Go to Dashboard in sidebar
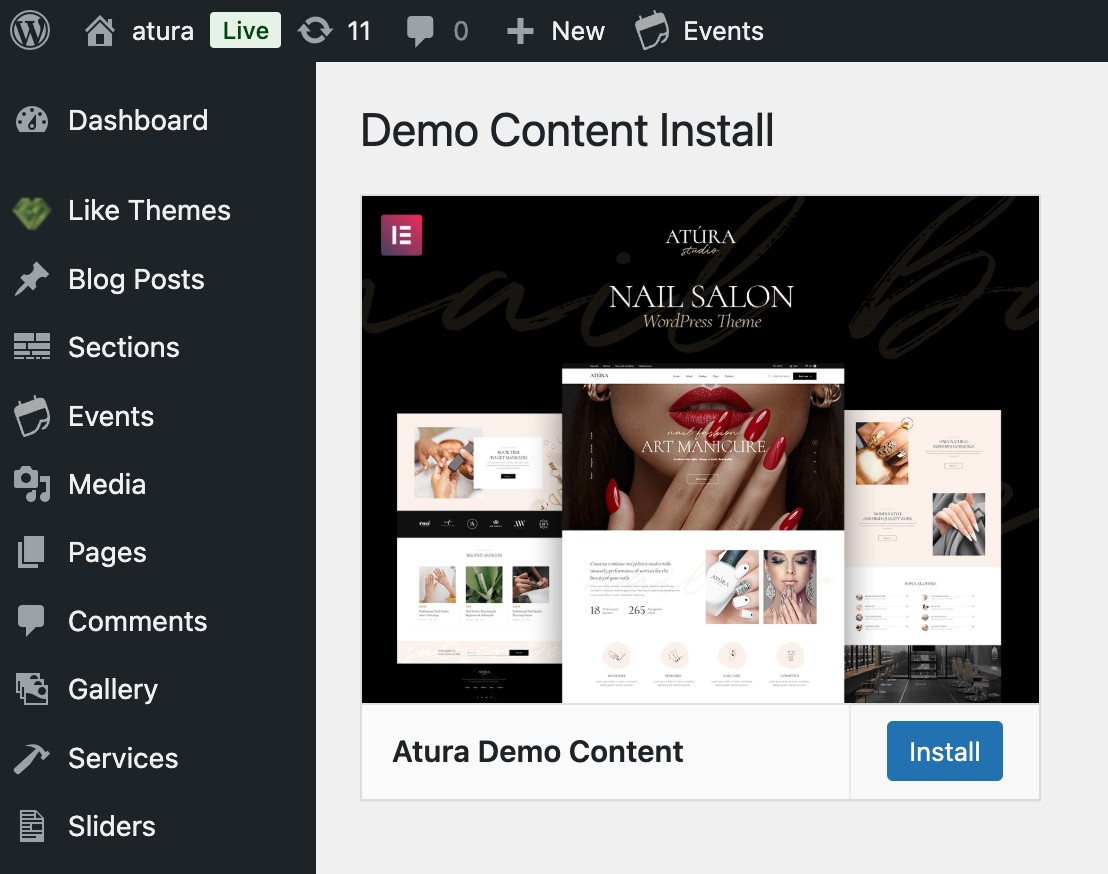The height and width of the screenshot is (874, 1108). [x=138, y=120]
